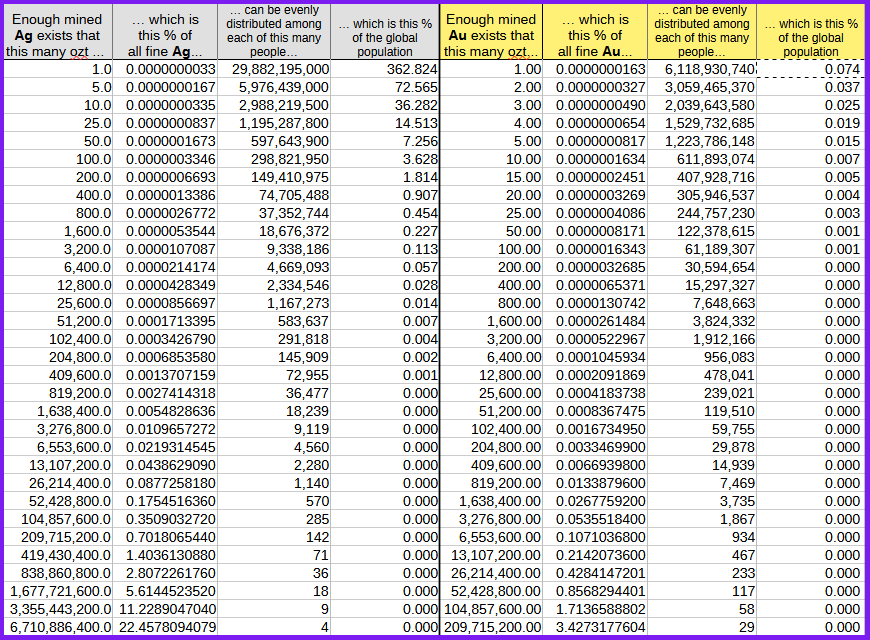Click cell showing 4,560
Viewport: 870px width, 640px height.
(x=274, y=447)
